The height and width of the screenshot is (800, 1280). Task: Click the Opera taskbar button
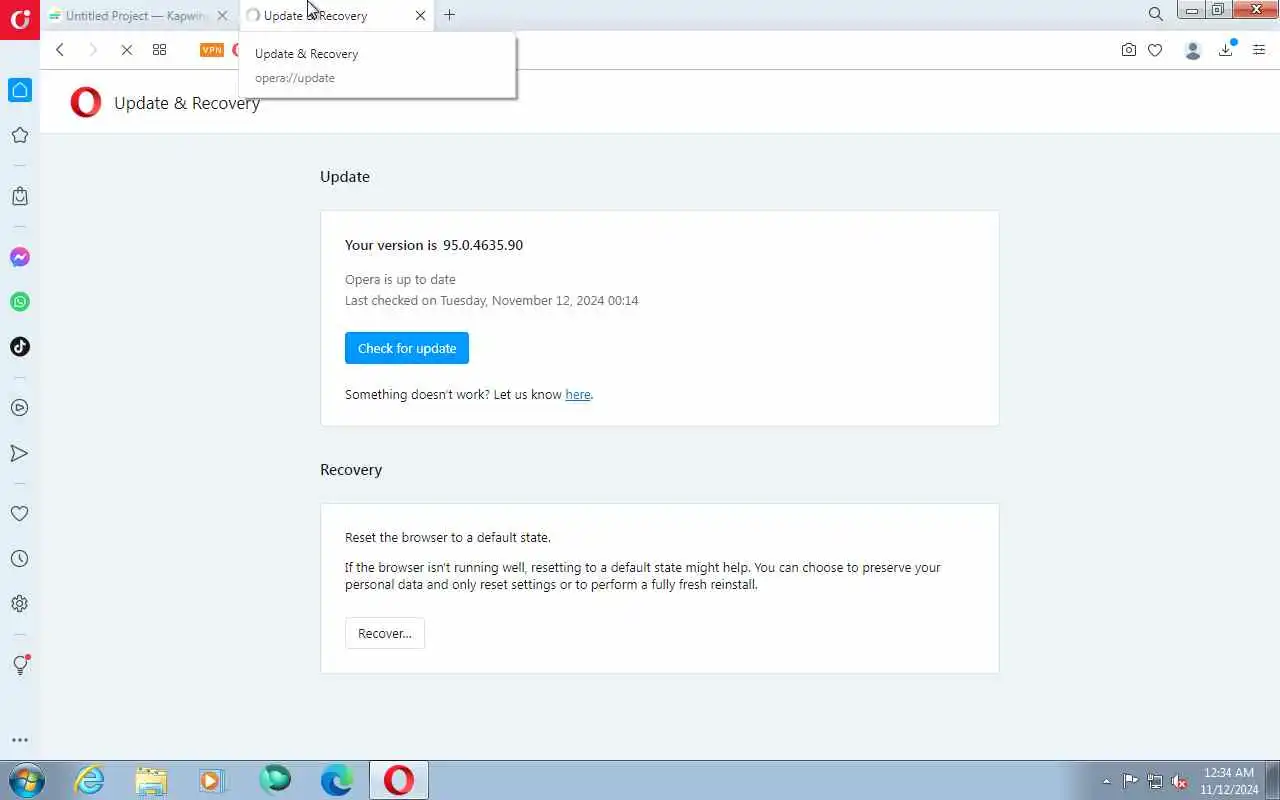(399, 780)
